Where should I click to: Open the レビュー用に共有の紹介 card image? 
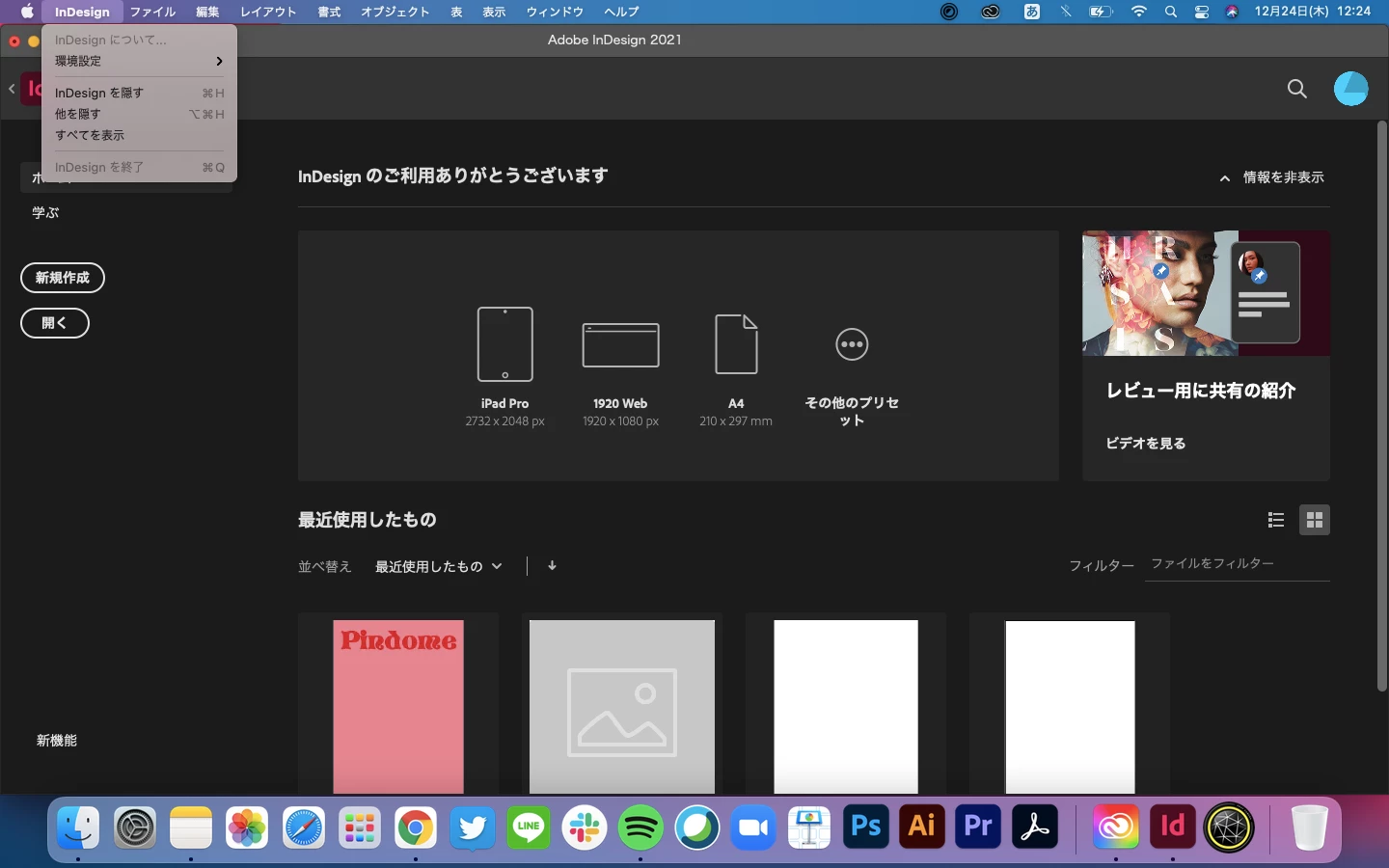[1206, 293]
